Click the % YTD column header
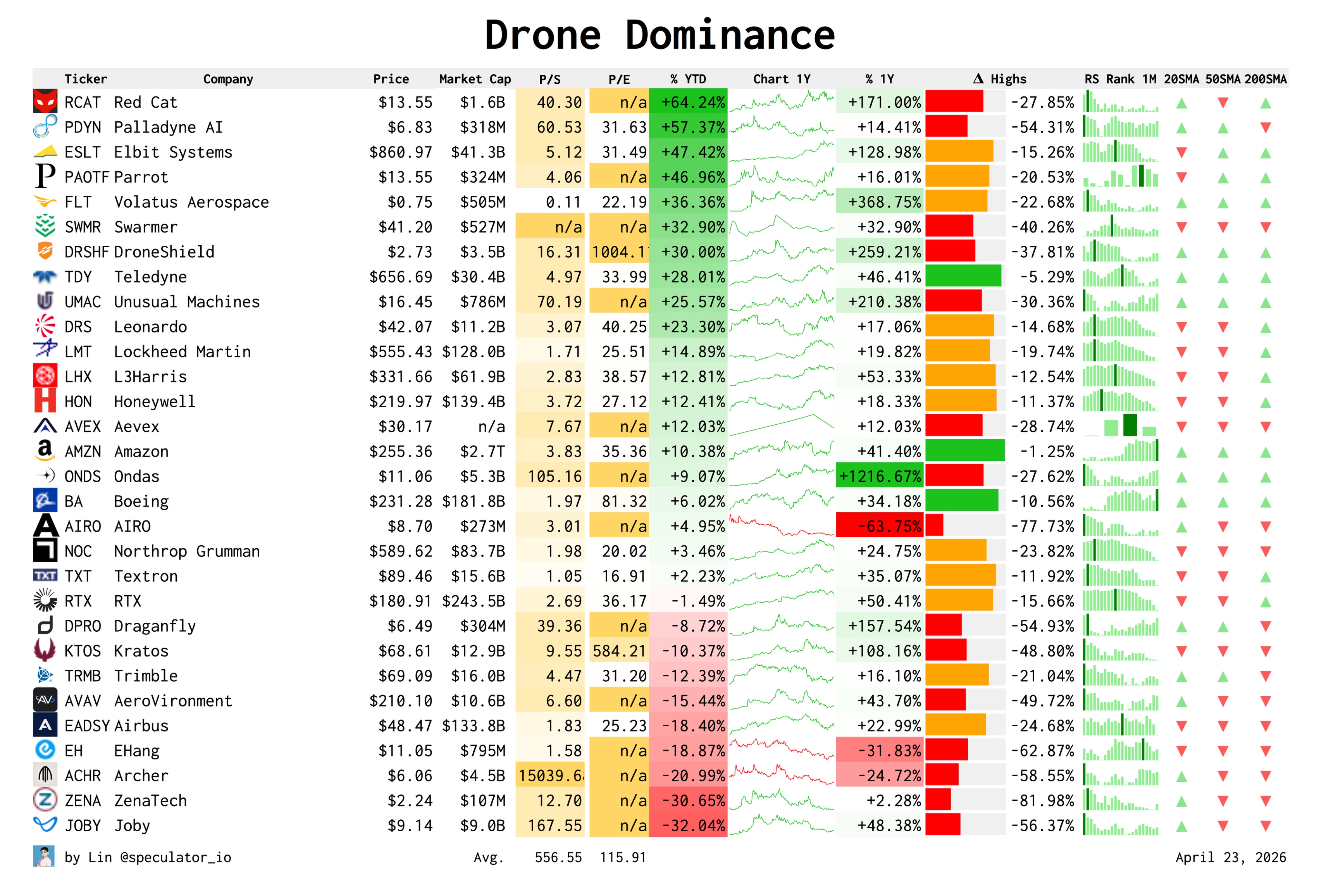Screen dimensions: 1319x896 [x=688, y=79]
